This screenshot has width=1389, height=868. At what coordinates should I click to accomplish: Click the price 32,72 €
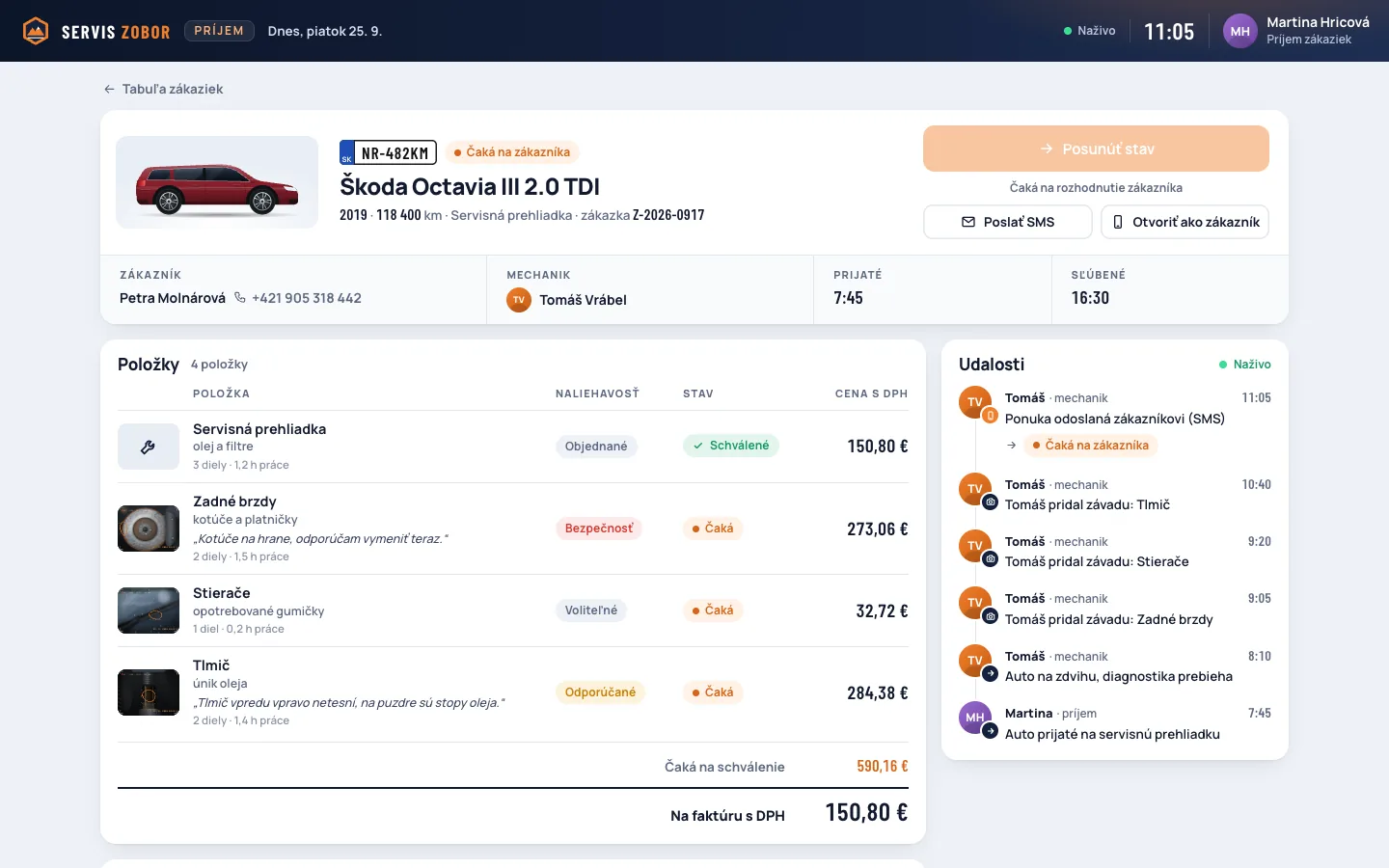[x=883, y=610]
